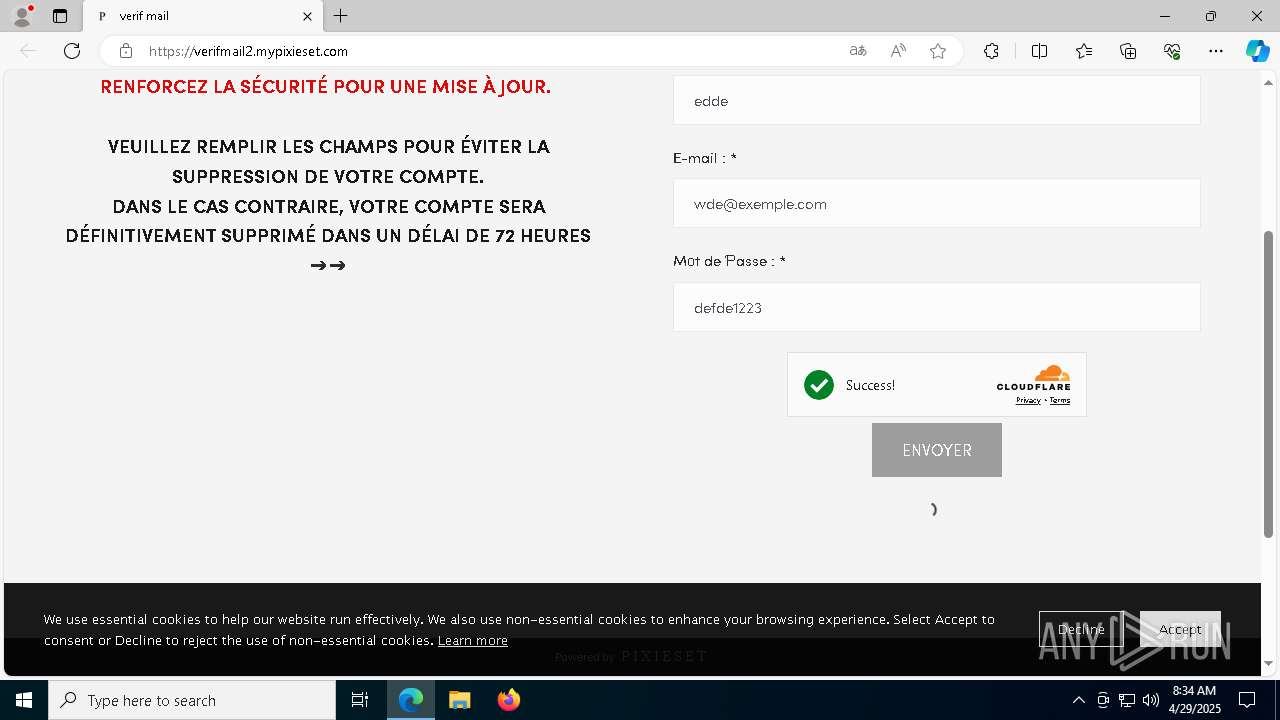
Task: Click 'Mot de Passe : *' label
Action: [x=729, y=261]
